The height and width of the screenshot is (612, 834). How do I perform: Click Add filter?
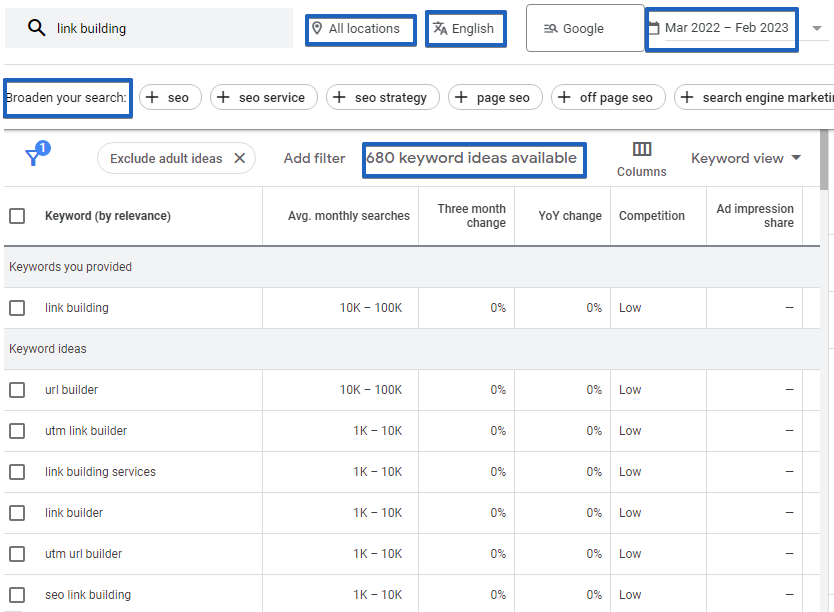[x=314, y=158]
